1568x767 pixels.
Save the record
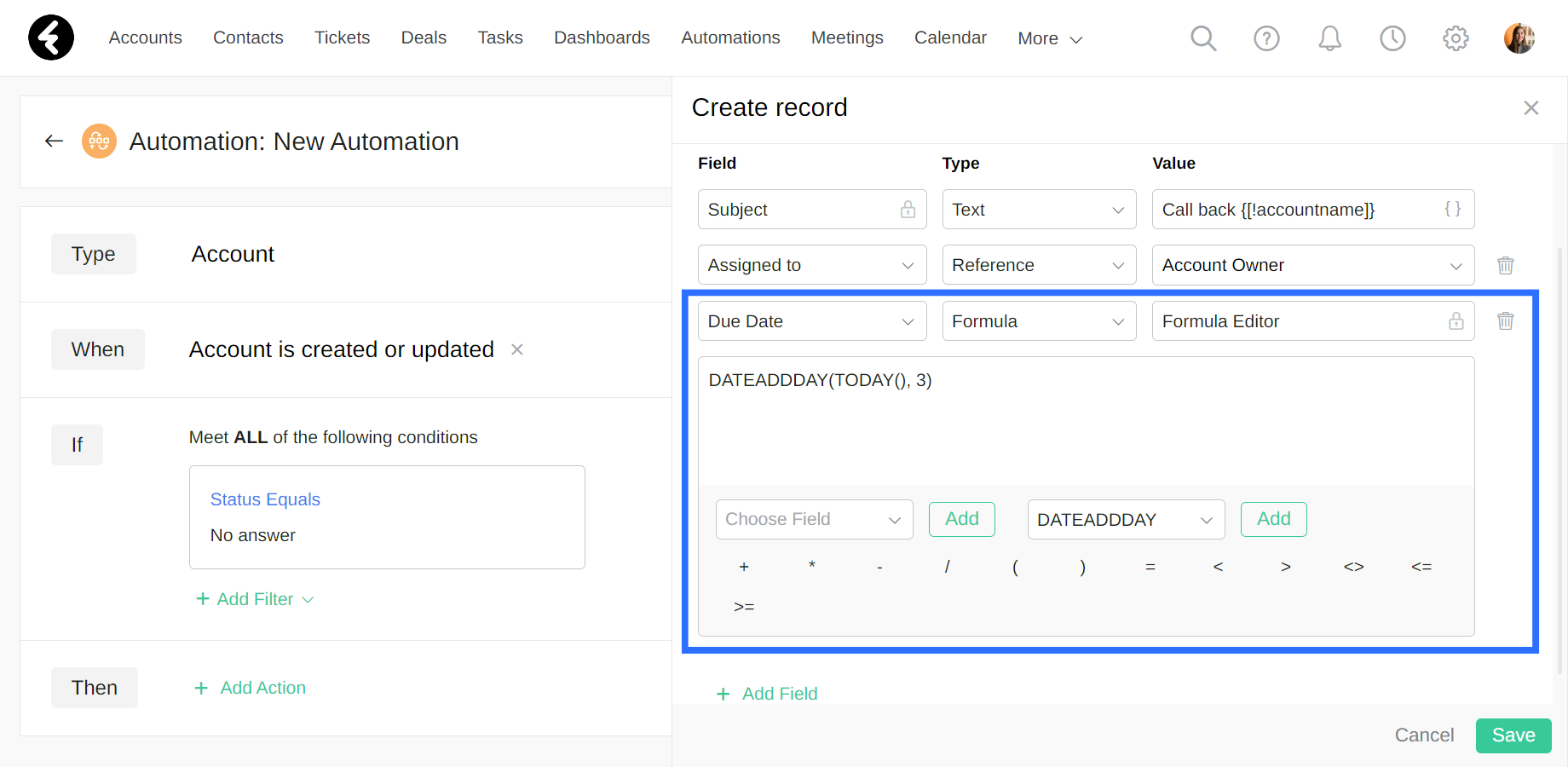click(1513, 735)
